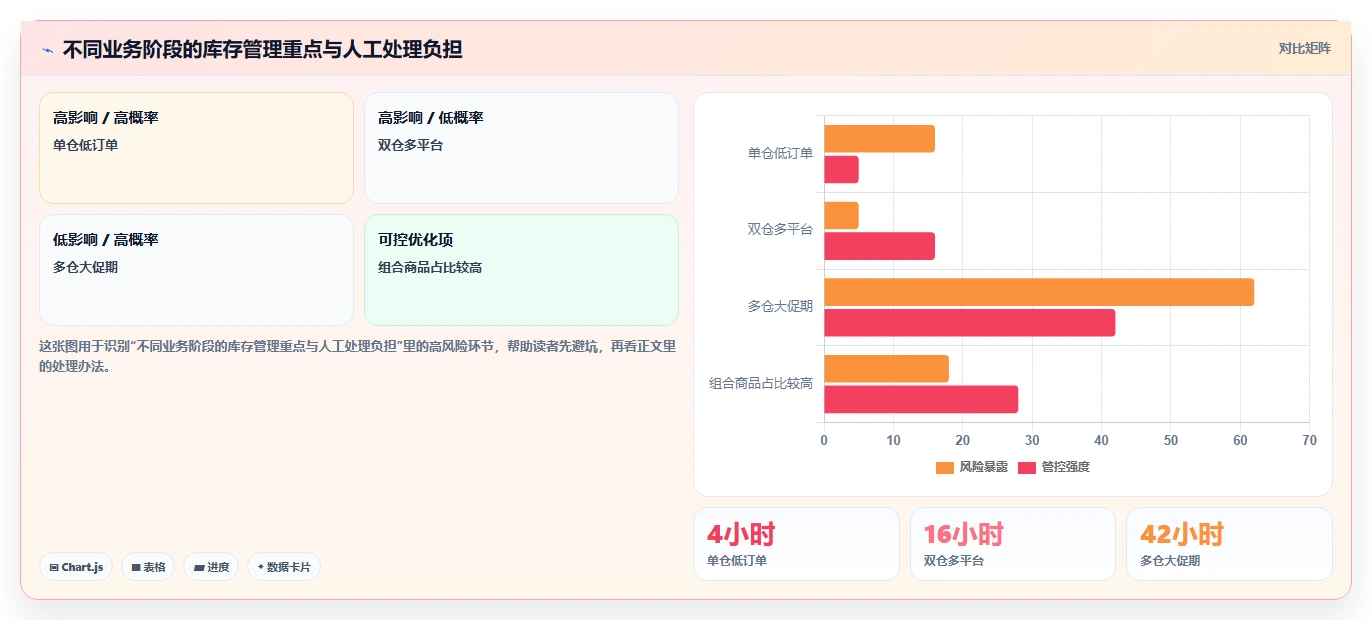
Task: Click the orange bar for 双仓多平台
Action: coord(841,215)
